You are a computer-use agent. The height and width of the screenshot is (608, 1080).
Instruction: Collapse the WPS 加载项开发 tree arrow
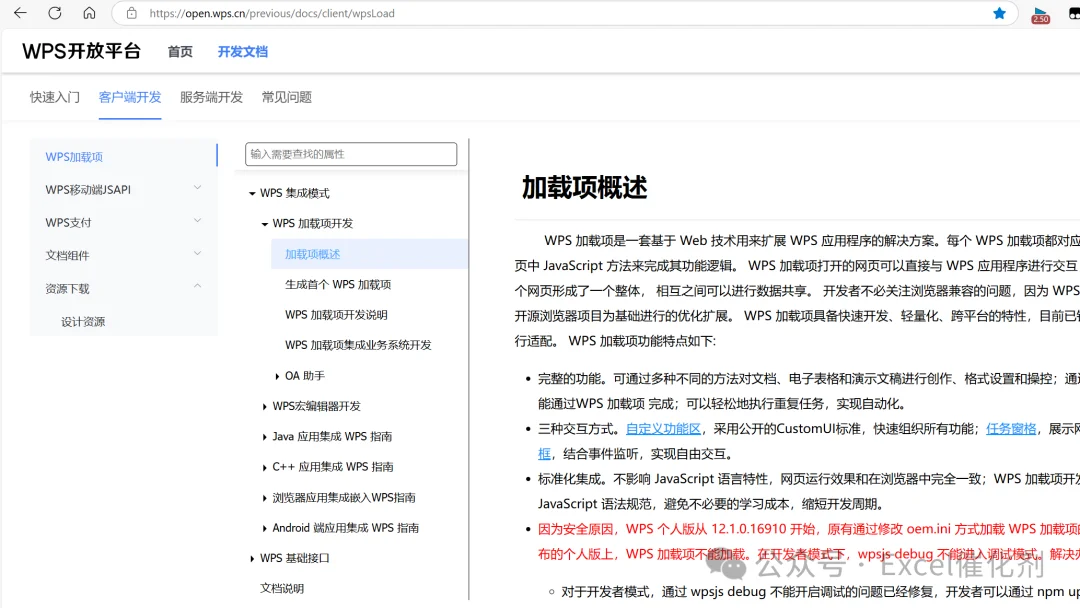coord(264,224)
